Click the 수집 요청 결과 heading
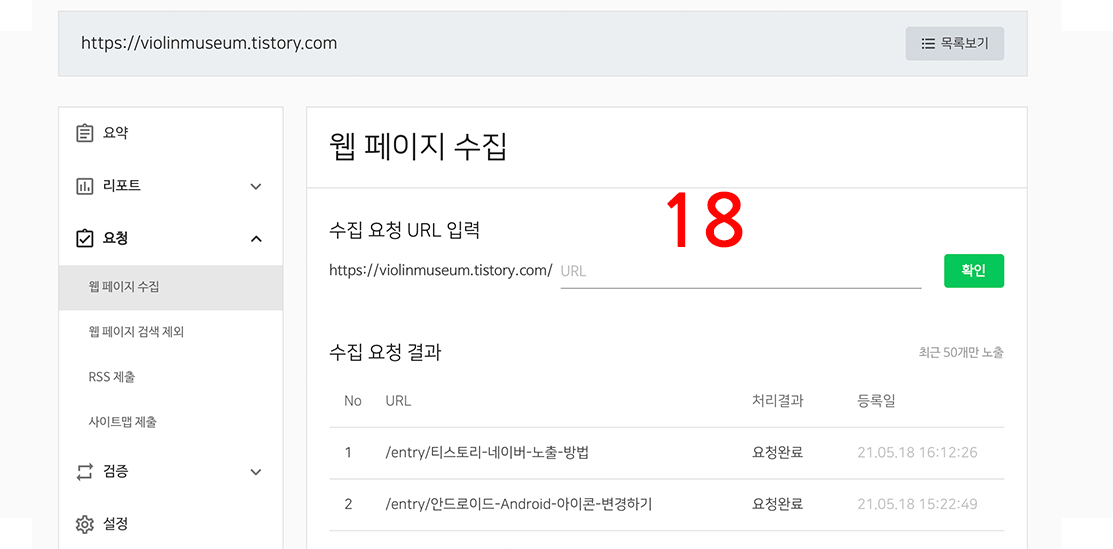Screen dimensions: 1113x549 [x=385, y=352]
